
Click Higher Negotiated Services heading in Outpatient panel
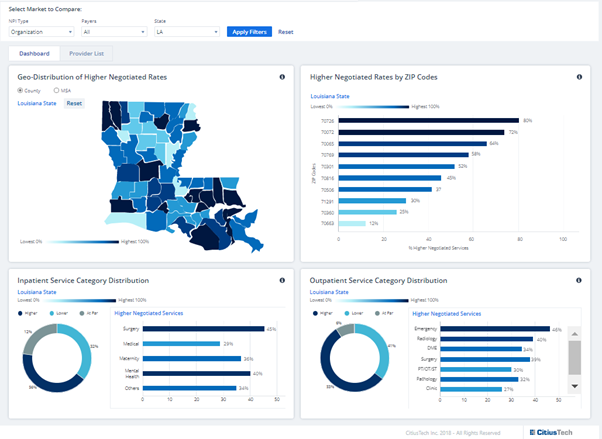click(447, 314)
